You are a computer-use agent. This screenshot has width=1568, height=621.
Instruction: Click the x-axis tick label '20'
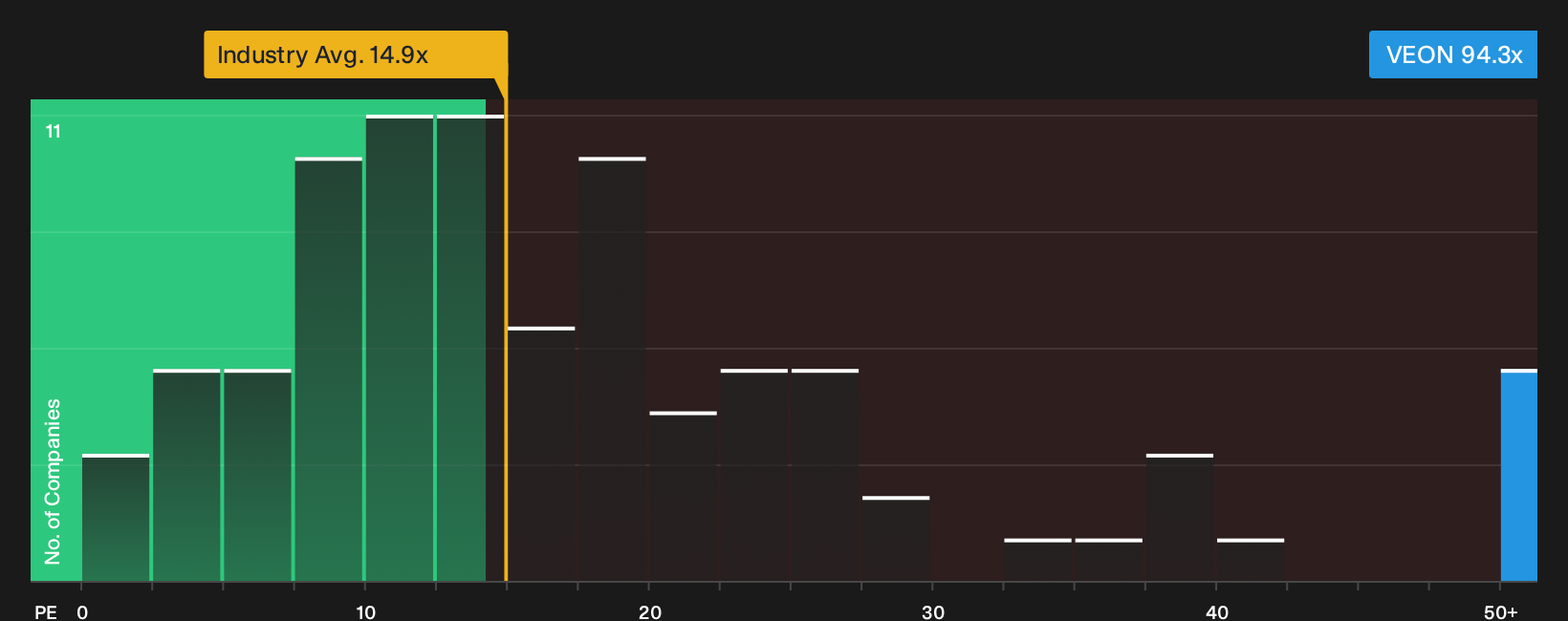649,611
